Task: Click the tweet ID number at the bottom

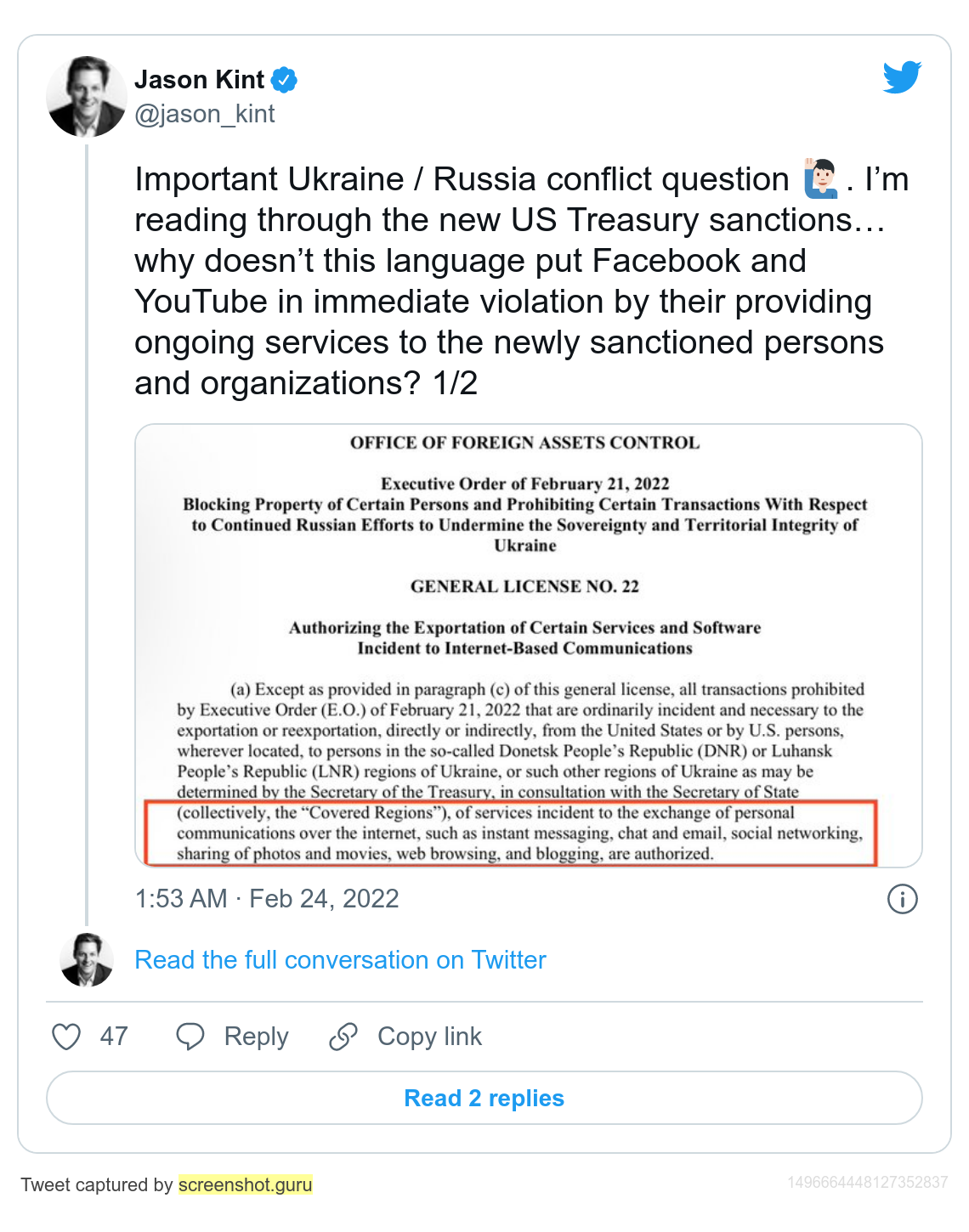Action: click(867, 1183)
